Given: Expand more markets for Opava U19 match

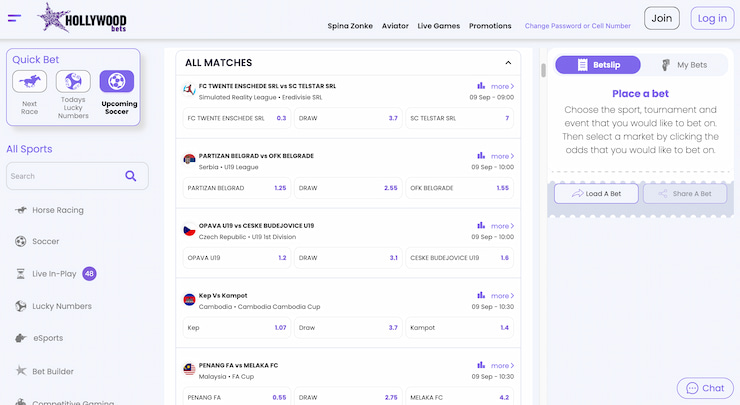Looking at the screenshot, I should click(503, 226).
